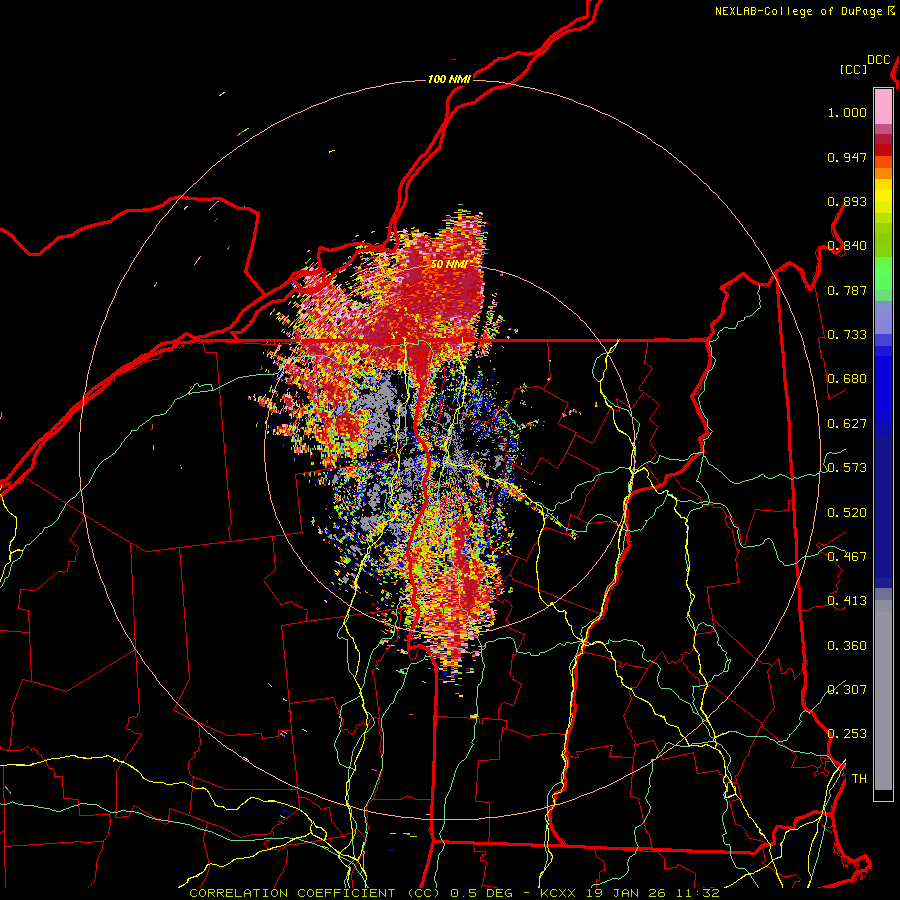Click the 11:32 timestamp

click(x=697, y=893)
